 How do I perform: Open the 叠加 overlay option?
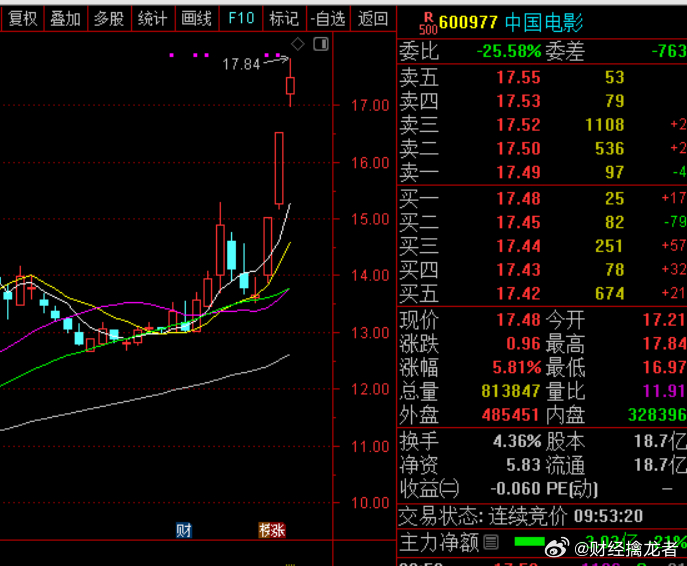pos(66,19)
